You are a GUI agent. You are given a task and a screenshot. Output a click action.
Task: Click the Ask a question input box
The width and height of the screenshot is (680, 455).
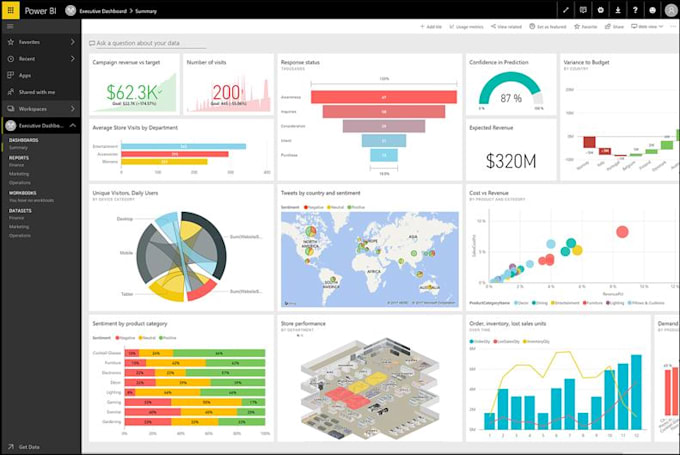(x=147, y=43)
